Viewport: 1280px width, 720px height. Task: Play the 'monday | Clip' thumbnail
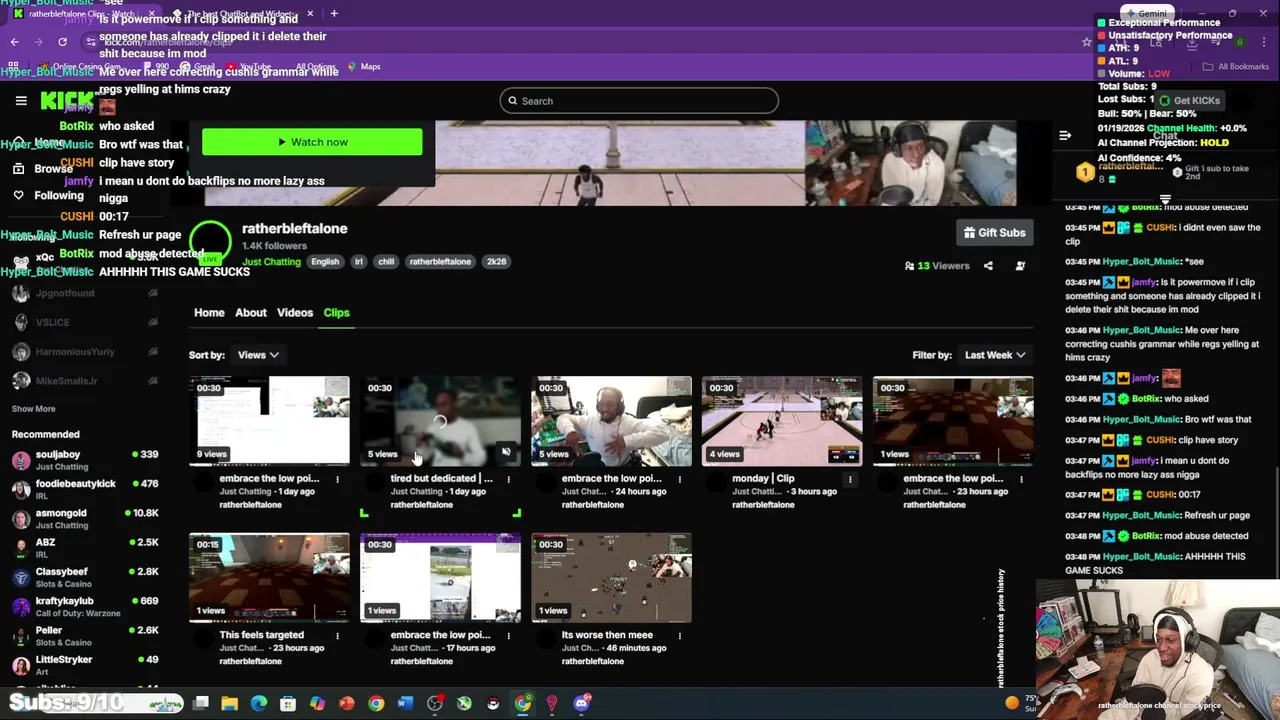[782, 421]
